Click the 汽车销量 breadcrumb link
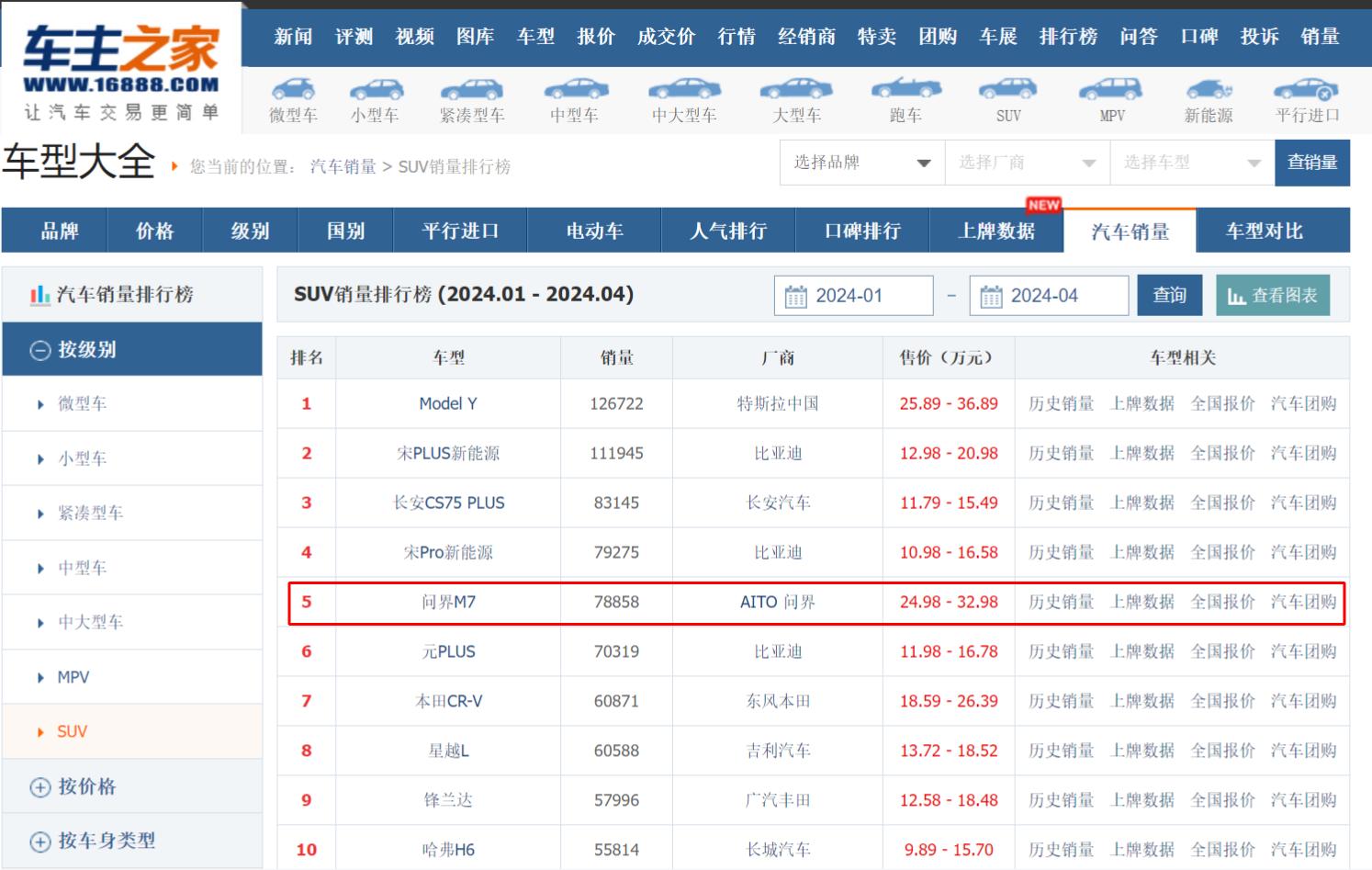The image size is (1372, 870). coord(343,166)
